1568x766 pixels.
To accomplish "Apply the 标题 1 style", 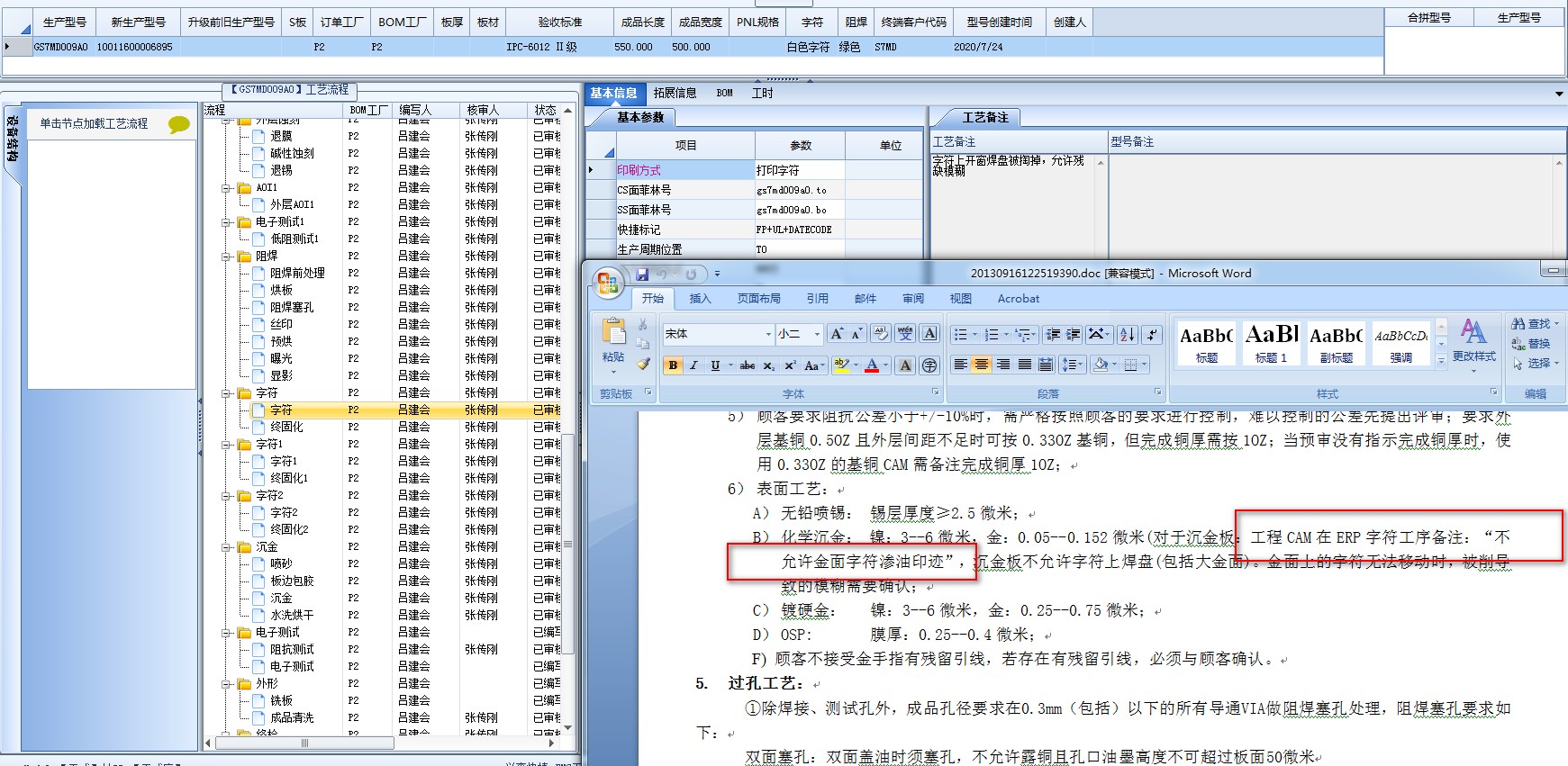I will 1272,343.
